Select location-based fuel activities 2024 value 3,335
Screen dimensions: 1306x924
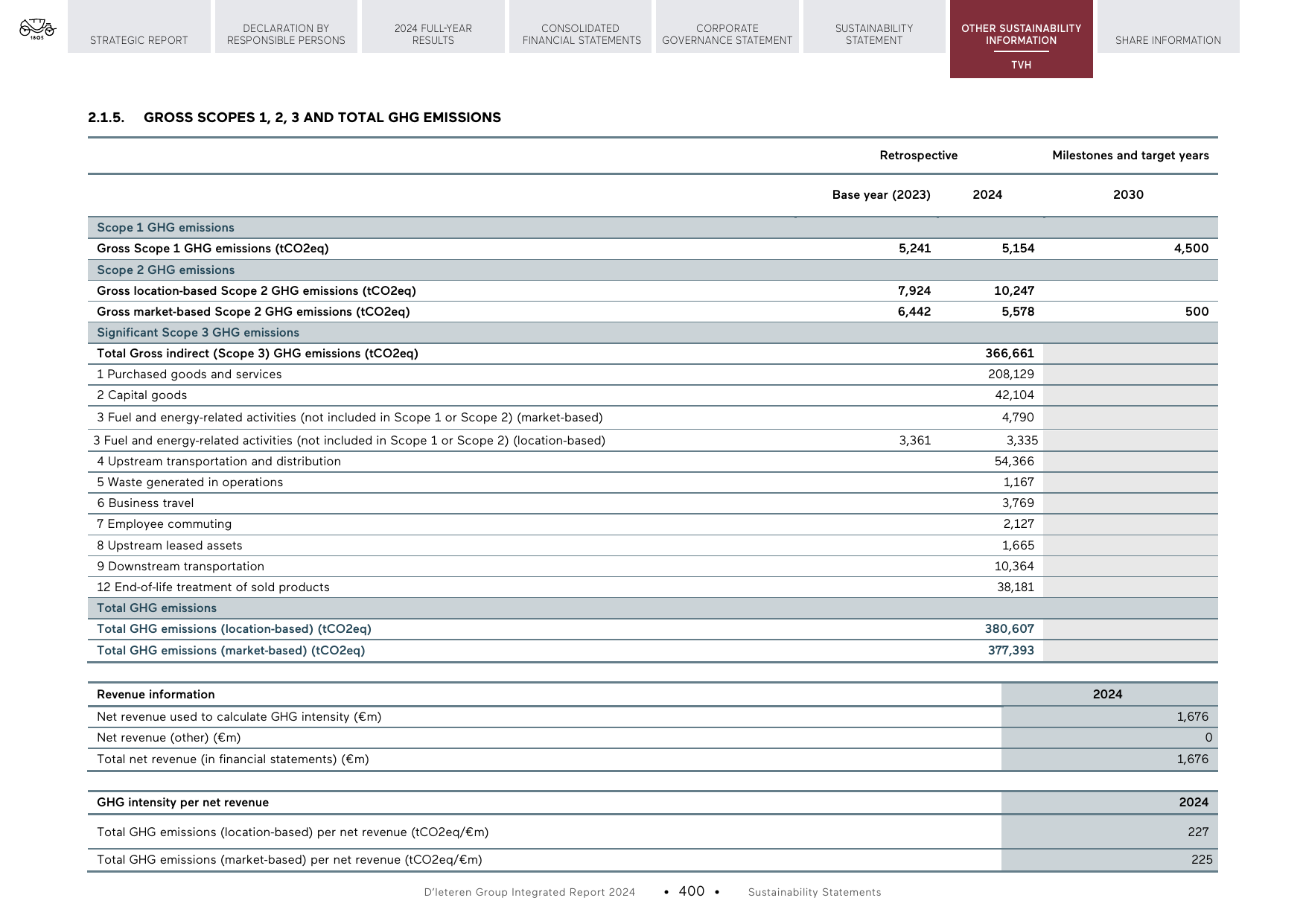coord(1022,441)
